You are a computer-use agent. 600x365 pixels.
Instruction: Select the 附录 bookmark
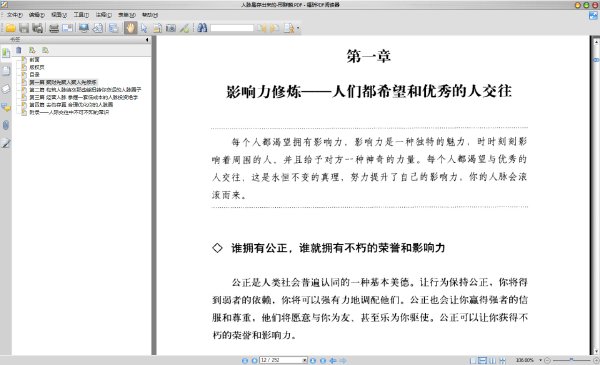point(69,112)
